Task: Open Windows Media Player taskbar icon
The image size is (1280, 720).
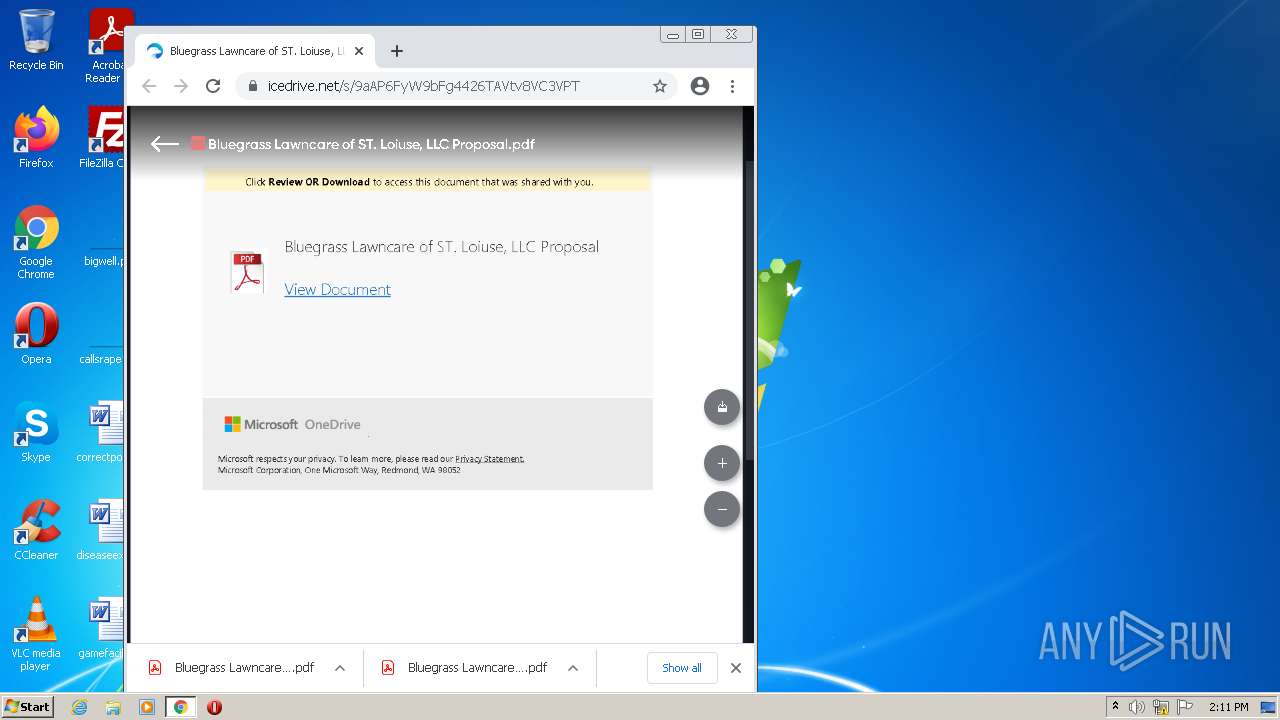Action: (146, 707)
